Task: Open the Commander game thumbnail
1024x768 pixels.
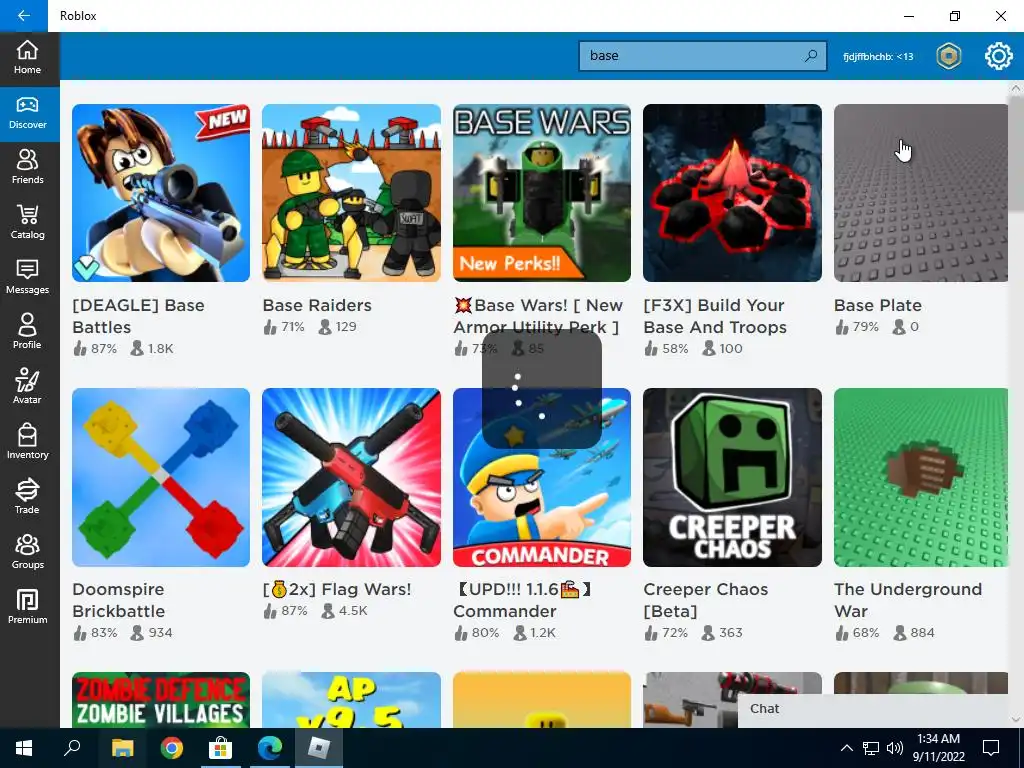Action: 542,477
